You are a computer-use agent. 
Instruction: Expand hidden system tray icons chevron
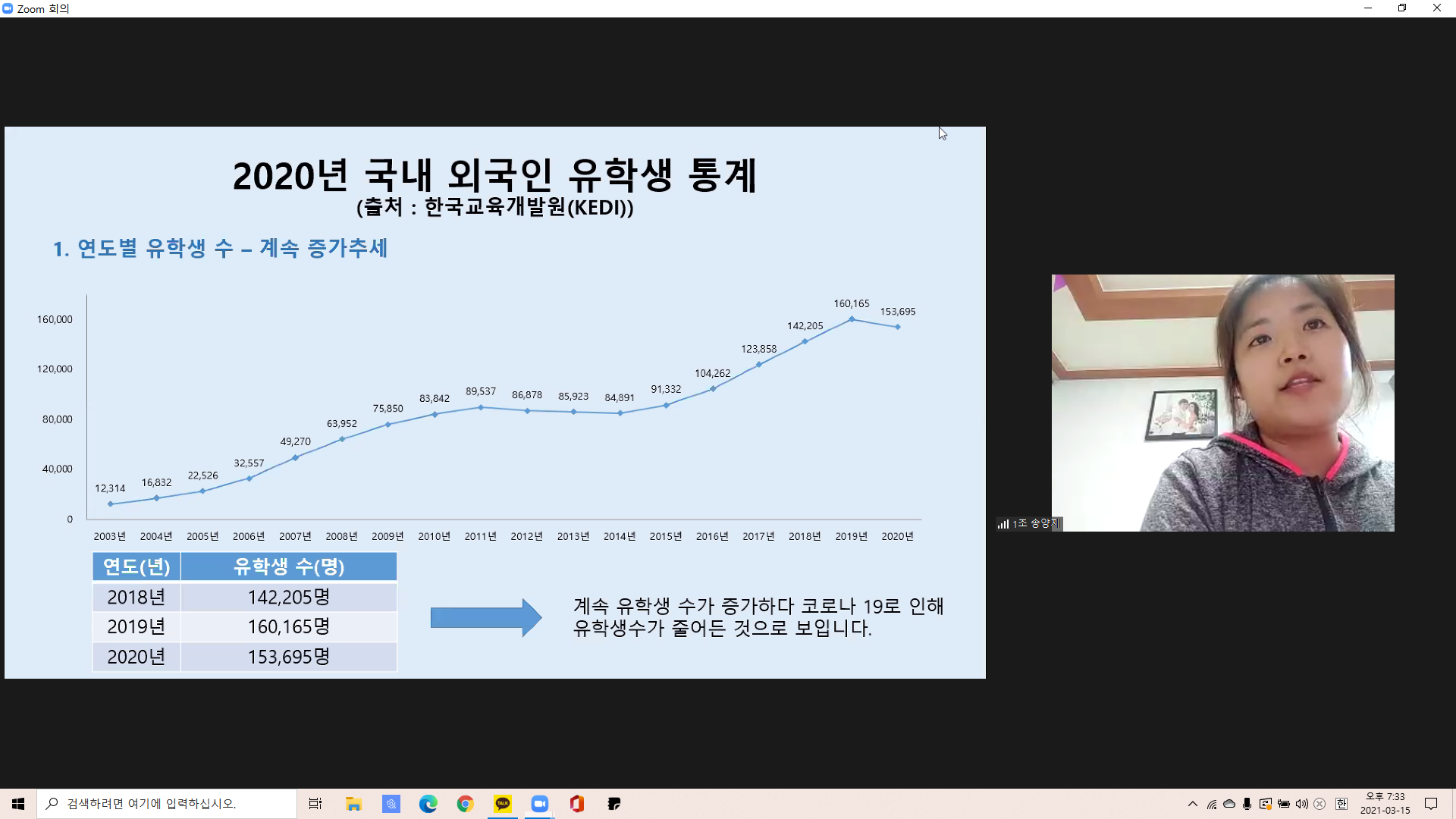coord(1193,804)
